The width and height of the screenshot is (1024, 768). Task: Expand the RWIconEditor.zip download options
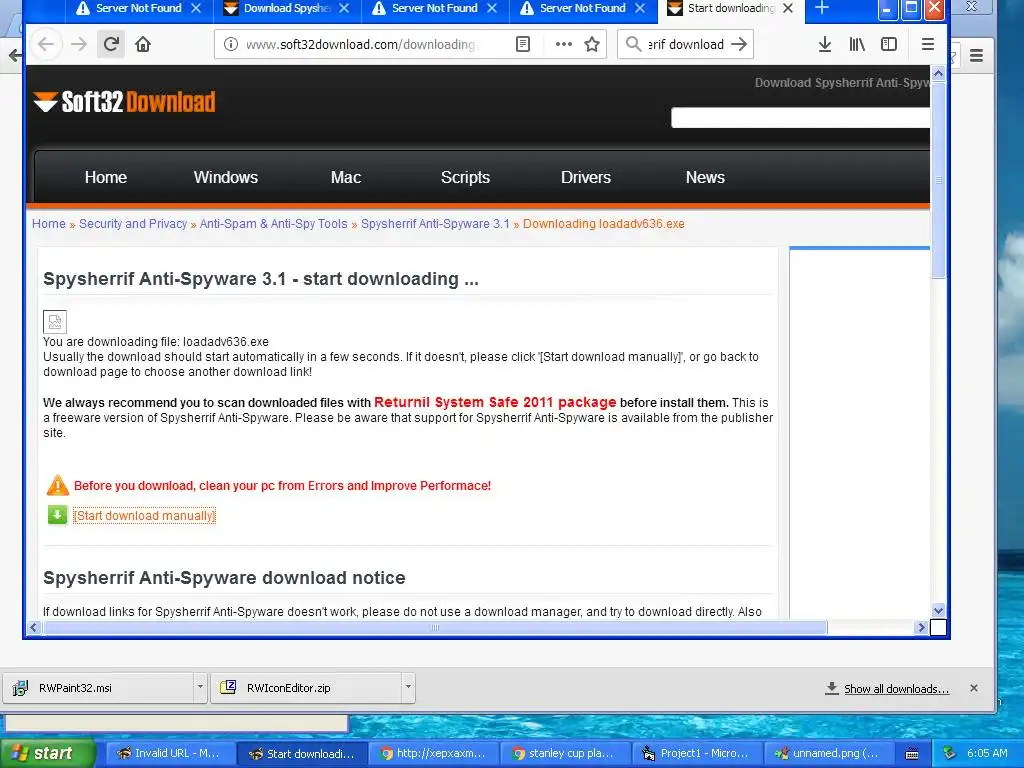click(408, 687)
